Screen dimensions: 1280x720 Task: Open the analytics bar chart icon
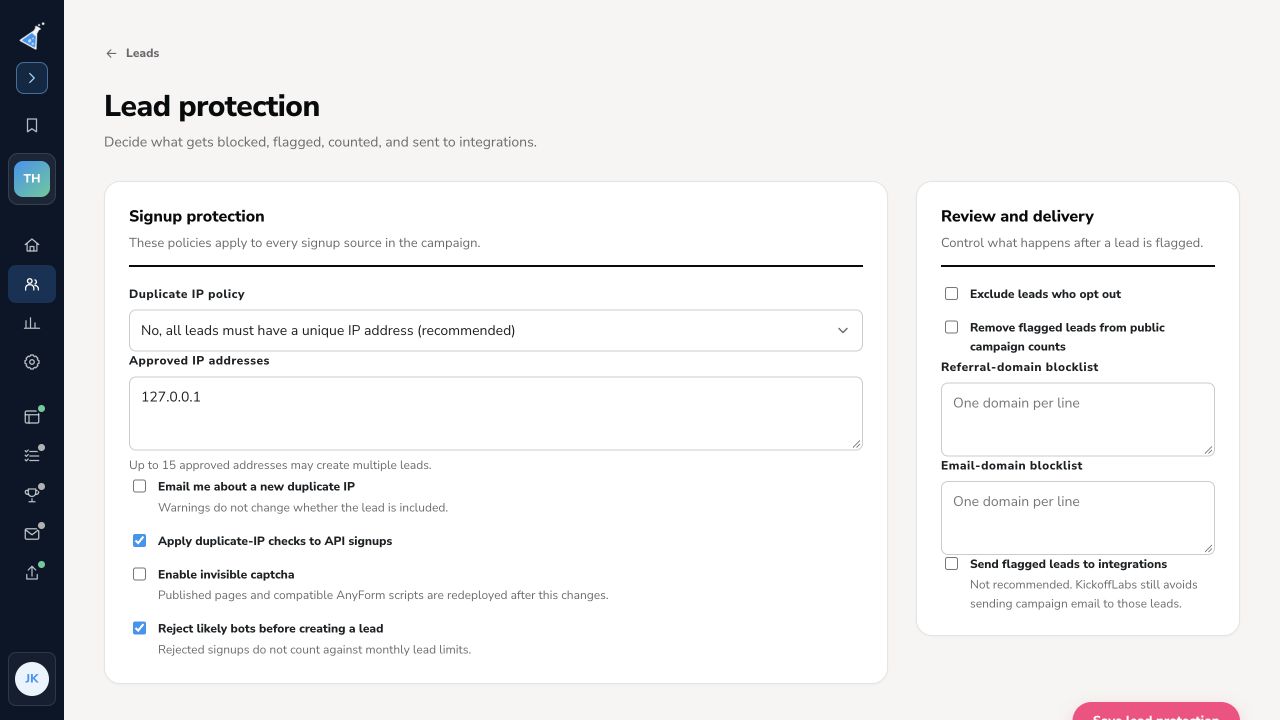(x=32, y=323)
